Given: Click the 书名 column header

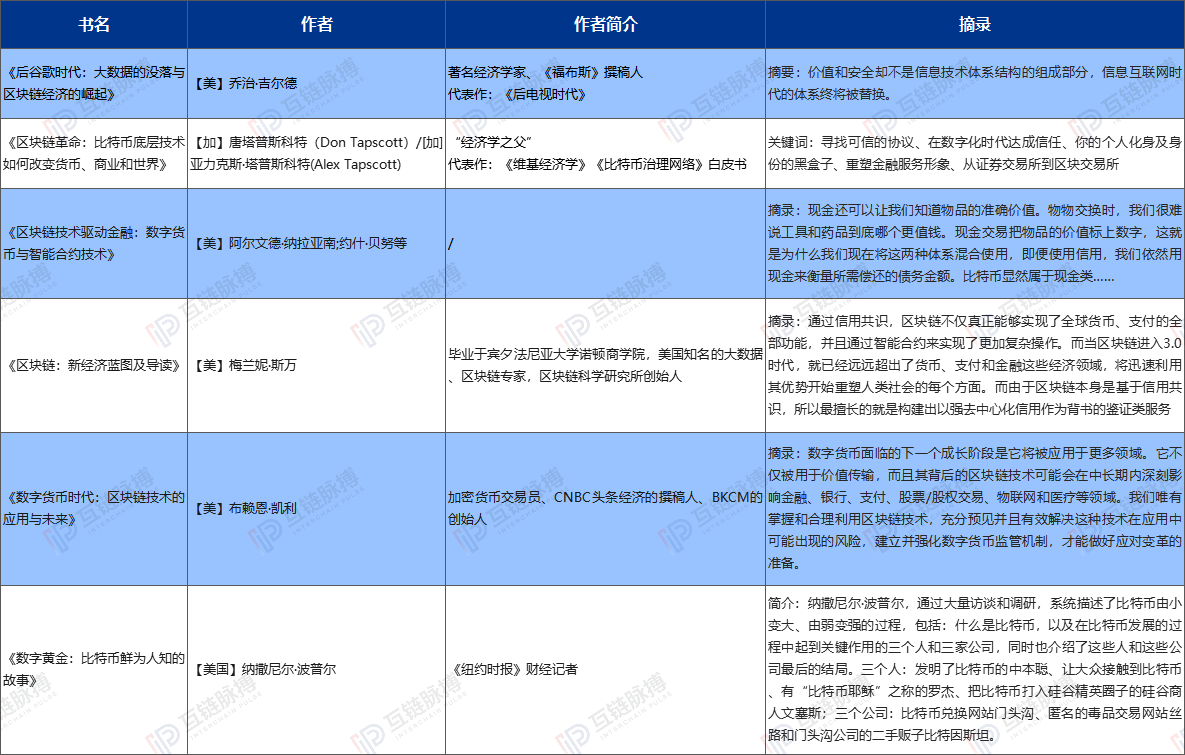Looking at the screenshot, I should 94,24.
